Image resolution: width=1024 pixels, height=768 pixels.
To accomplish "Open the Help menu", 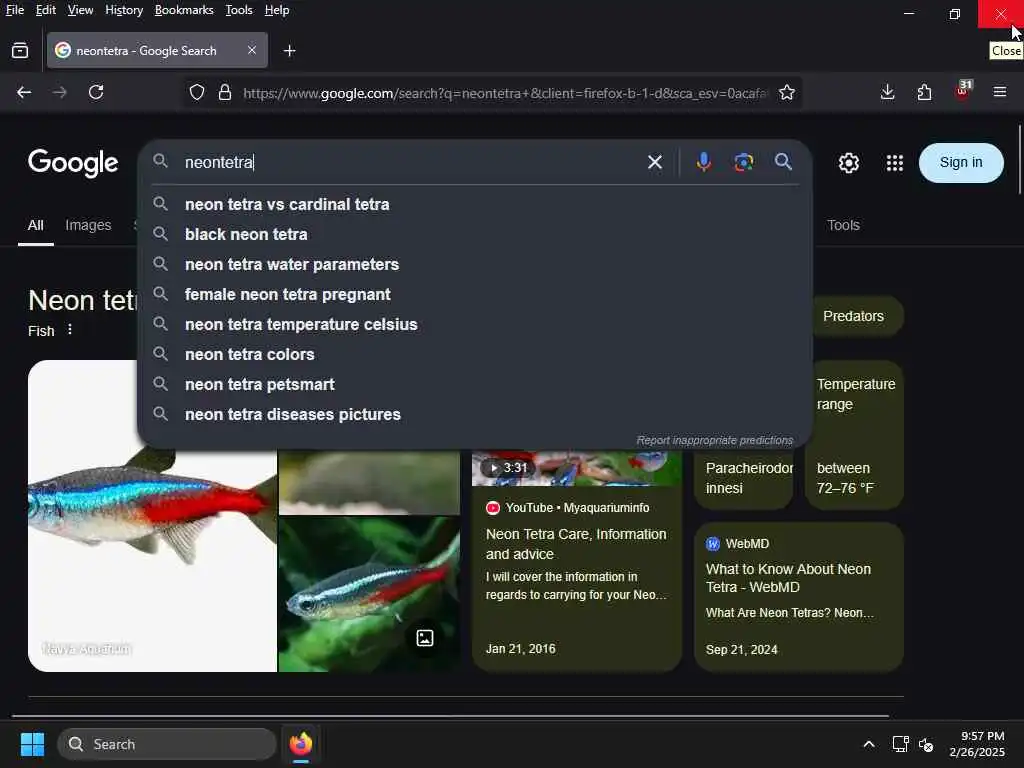I will (x=276, y=10).
